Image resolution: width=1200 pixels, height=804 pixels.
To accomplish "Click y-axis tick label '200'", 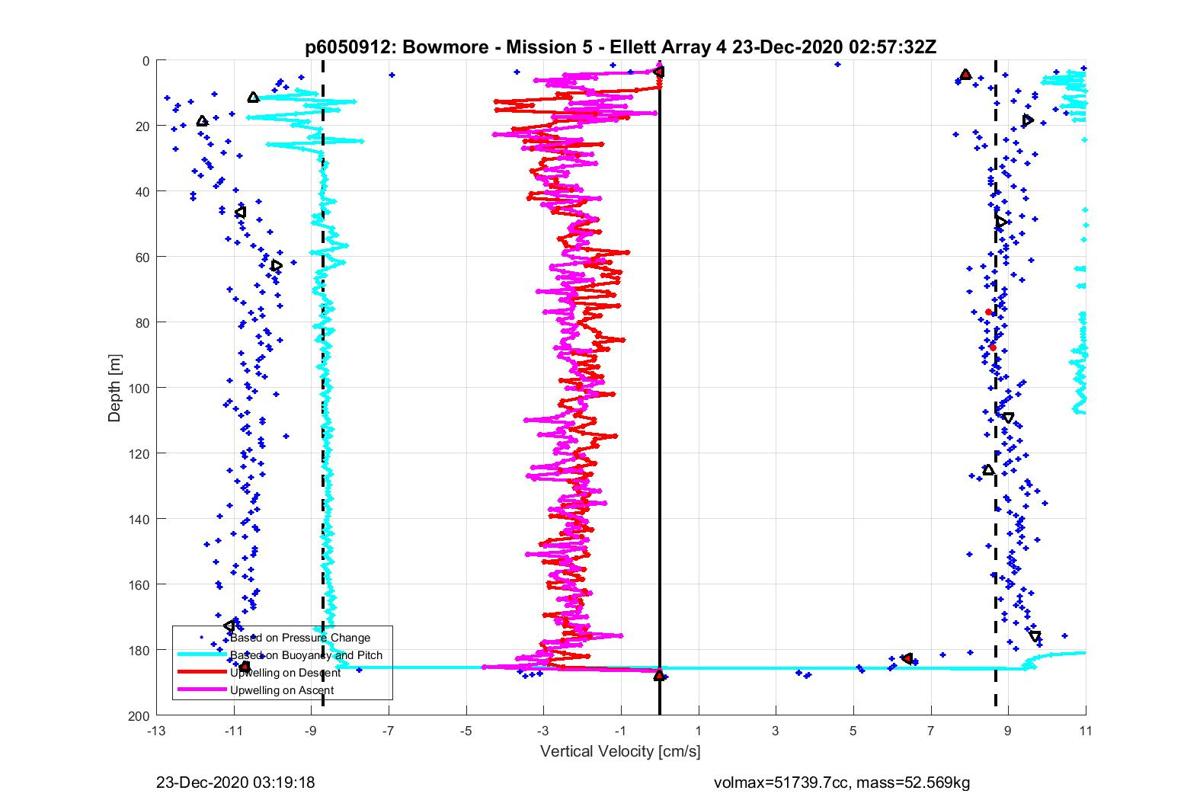I will (x=138, y=715).
